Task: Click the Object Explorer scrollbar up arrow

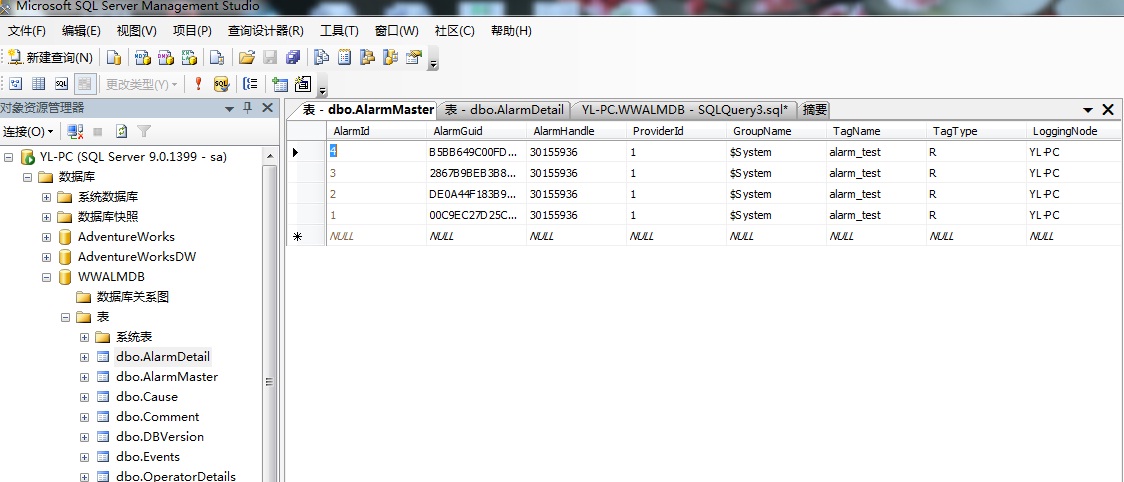Action: coord(270,156)
